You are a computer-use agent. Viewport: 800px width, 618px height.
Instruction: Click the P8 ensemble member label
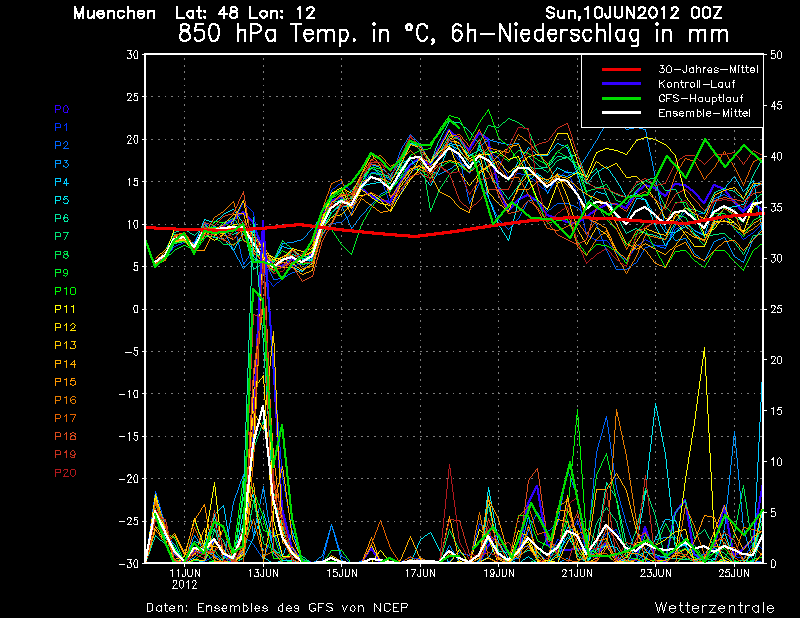(x=62, y=255)
